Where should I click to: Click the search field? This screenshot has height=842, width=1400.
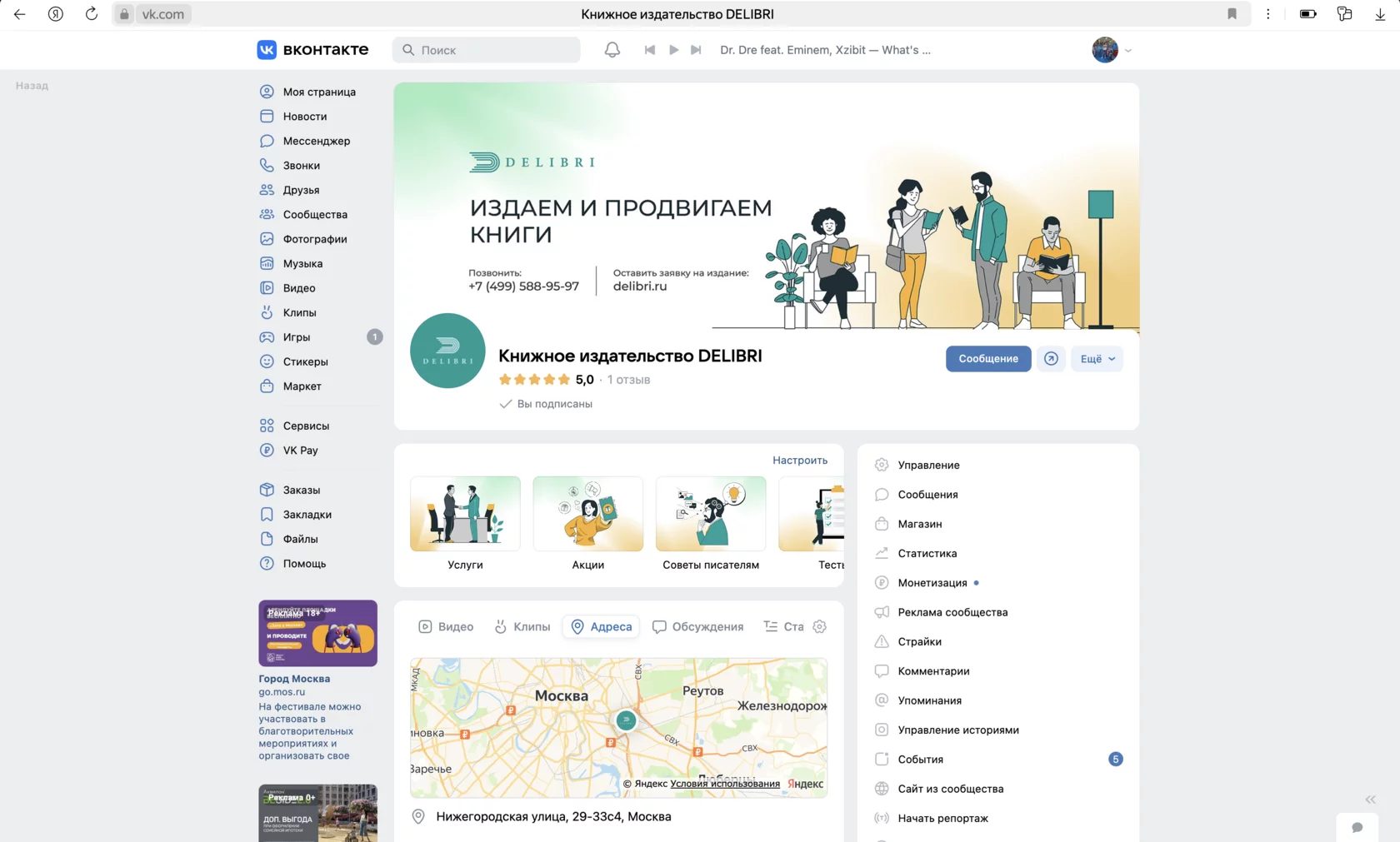pos(487,50)
